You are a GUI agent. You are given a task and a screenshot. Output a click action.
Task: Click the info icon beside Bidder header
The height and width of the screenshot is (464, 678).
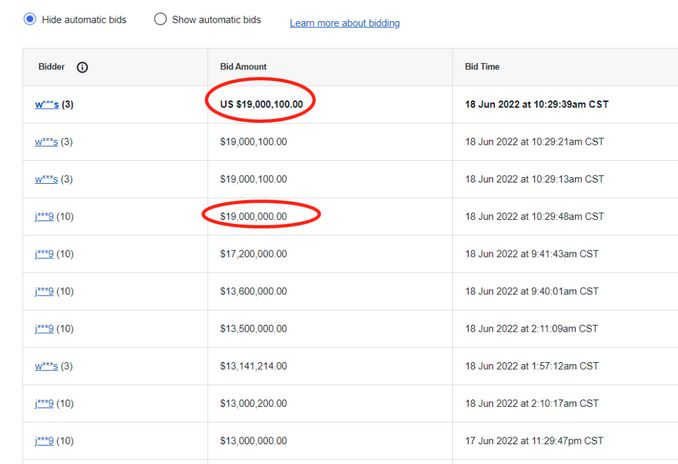tap(82, 67)
